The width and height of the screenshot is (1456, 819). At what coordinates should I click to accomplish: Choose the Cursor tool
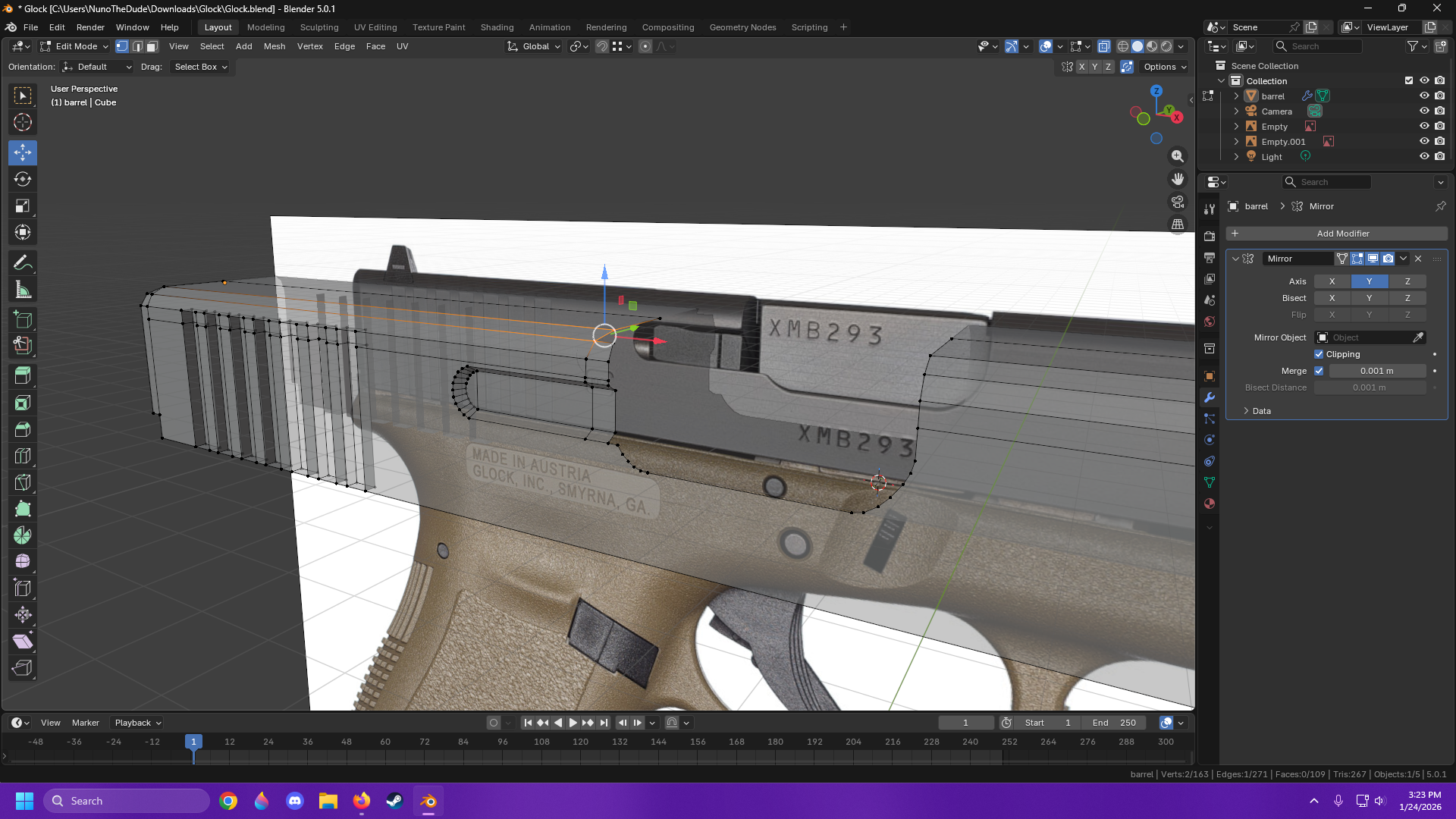click(x=23, y=122)
